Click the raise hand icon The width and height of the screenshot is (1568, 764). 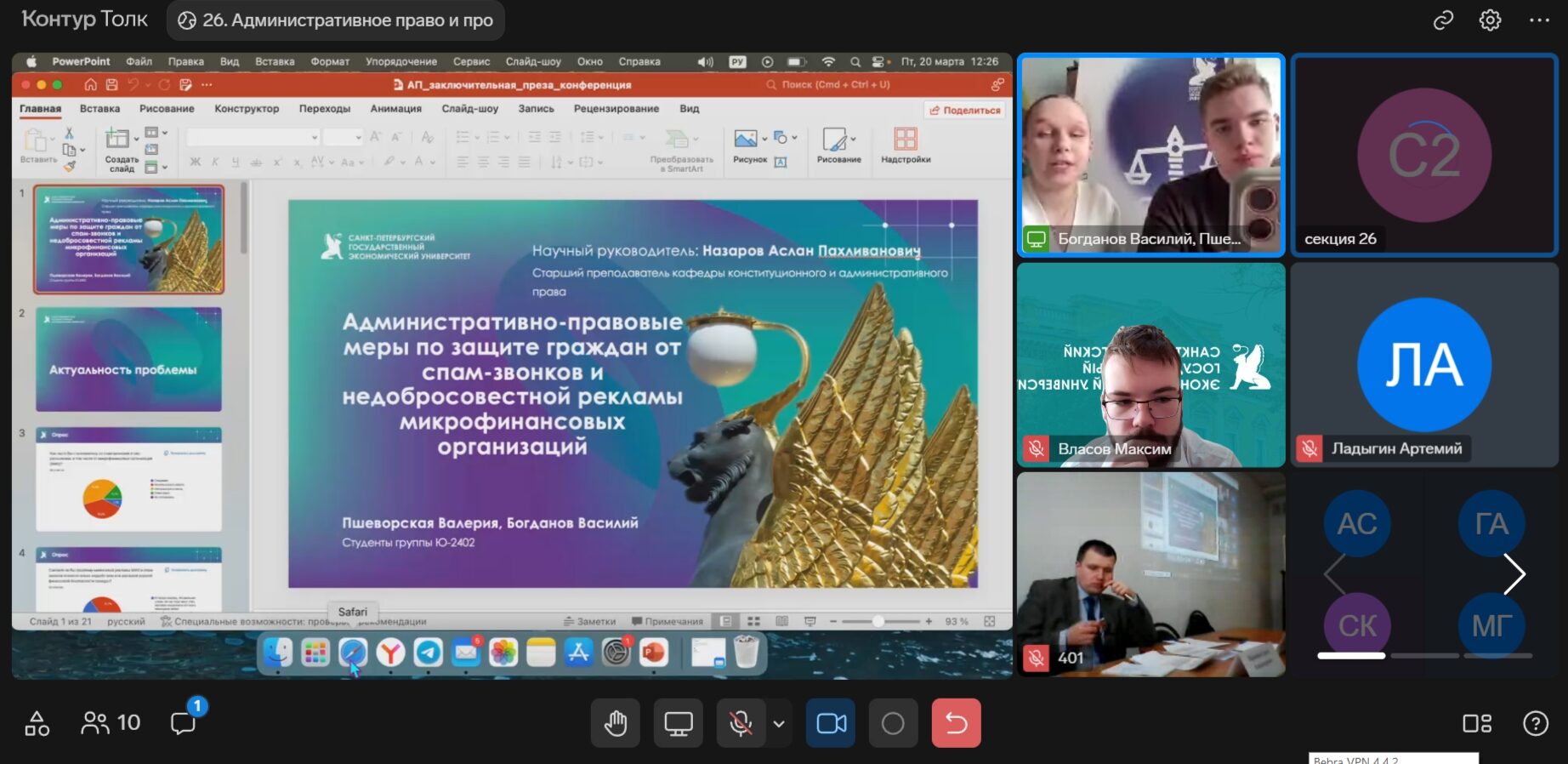[616, 723]
